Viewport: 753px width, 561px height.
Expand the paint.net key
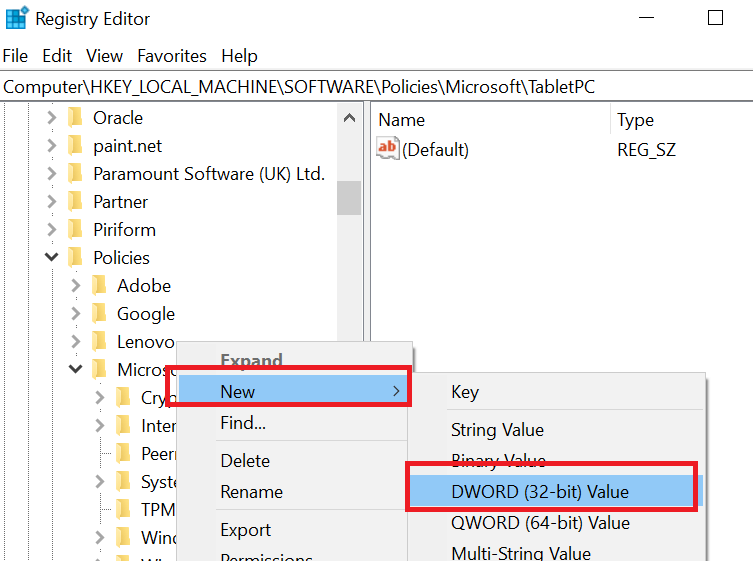pyautogui.click(x=52, y=146)
